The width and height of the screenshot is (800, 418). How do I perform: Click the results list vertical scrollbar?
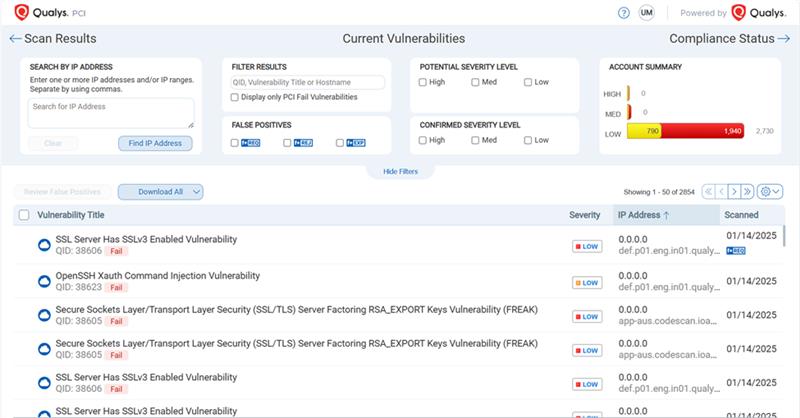point(785,236)
